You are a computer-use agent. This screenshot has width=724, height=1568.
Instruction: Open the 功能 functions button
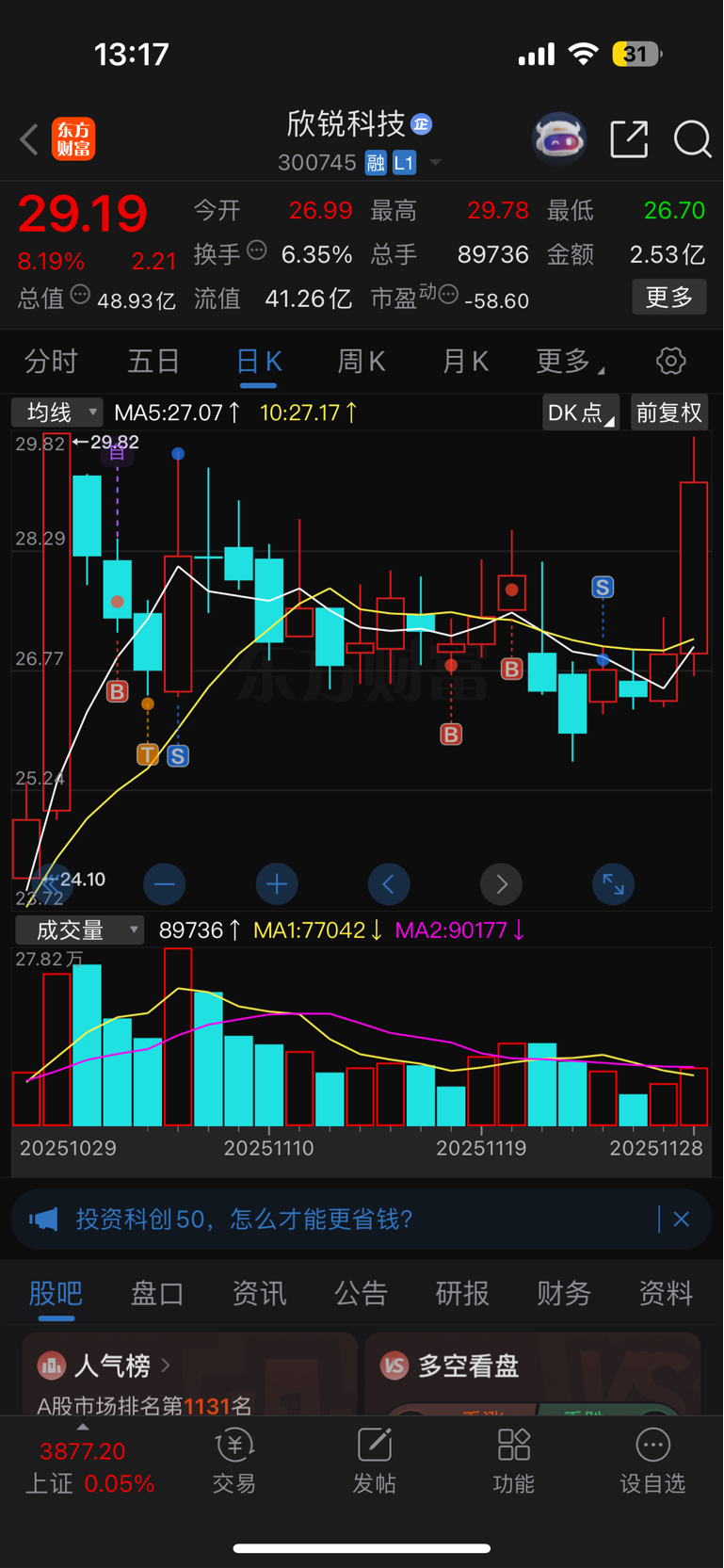514,1462
